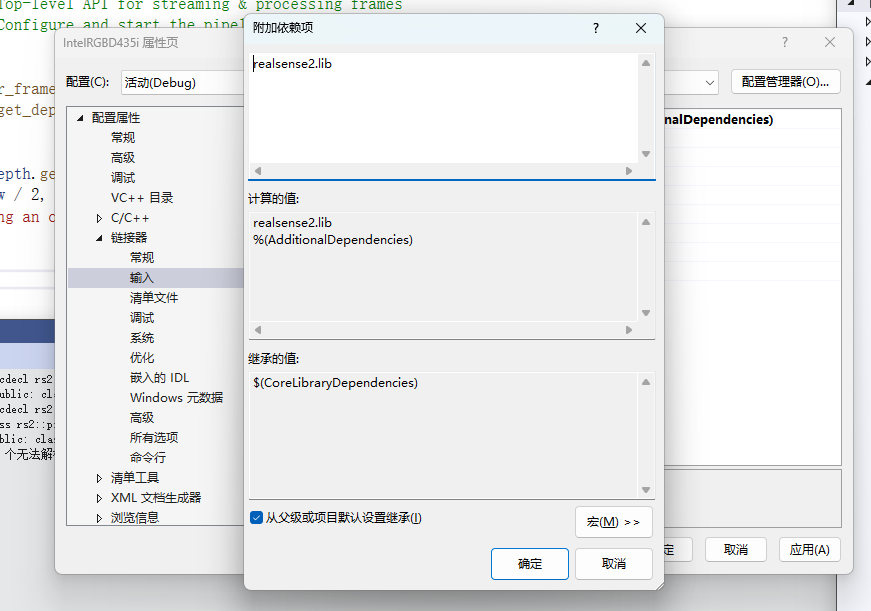
Task: Click 取消 in the property pages window
Action: [x=736, y=549]
